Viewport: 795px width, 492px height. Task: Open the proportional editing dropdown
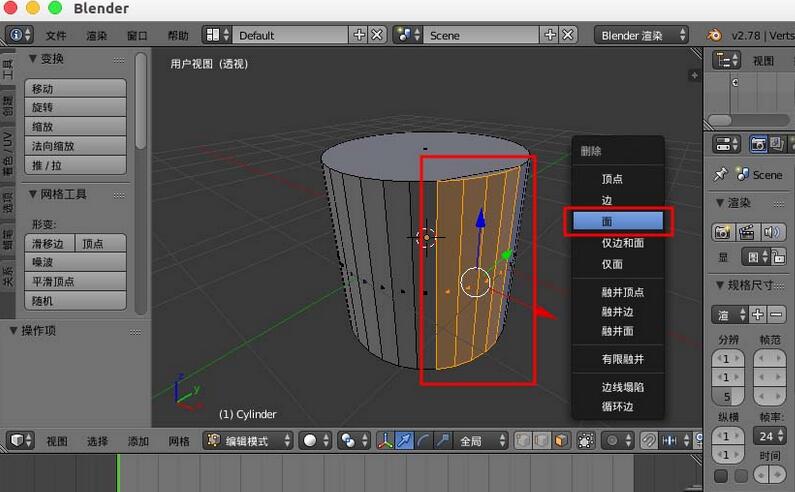[617, 440]
